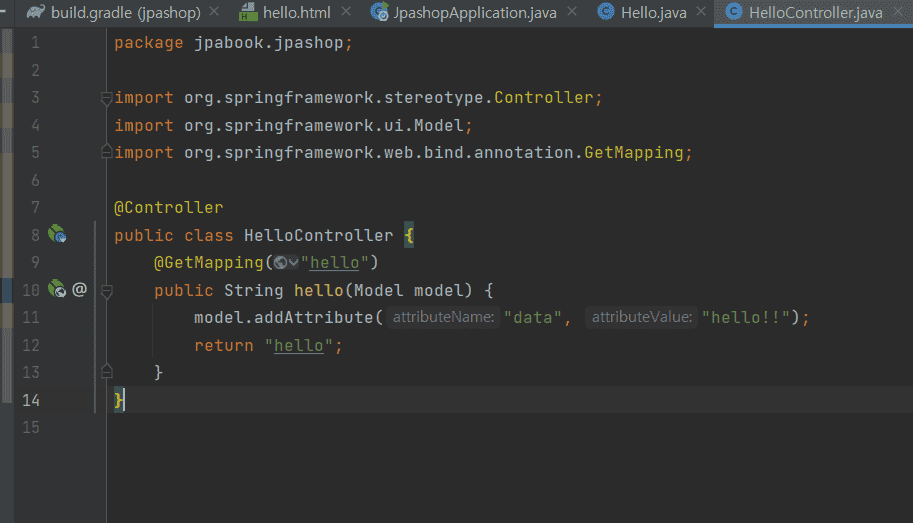This screenshot has width=913, height=523.
Task: Click fold end marker at the last import line
Action: (x=106, y=153)
